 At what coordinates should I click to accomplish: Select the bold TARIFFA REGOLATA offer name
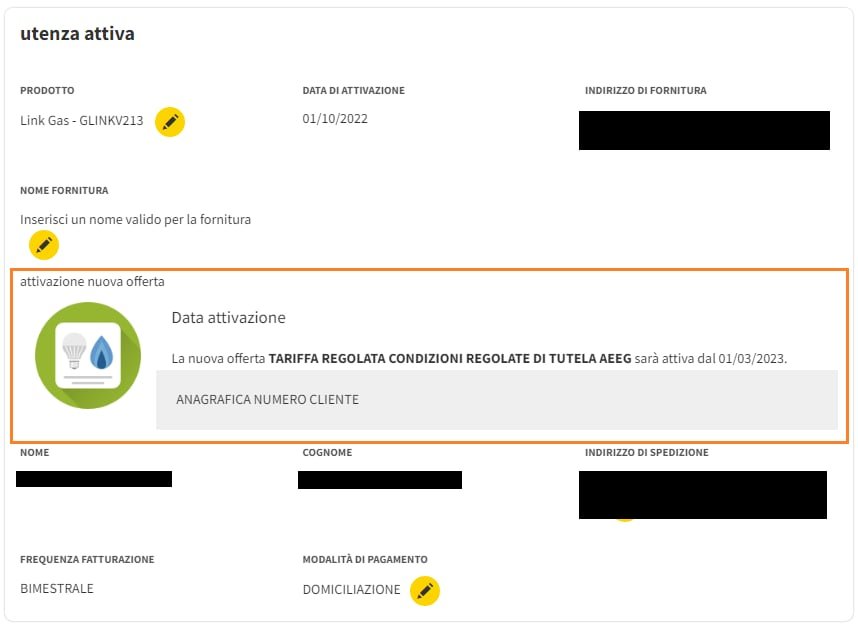450,358
